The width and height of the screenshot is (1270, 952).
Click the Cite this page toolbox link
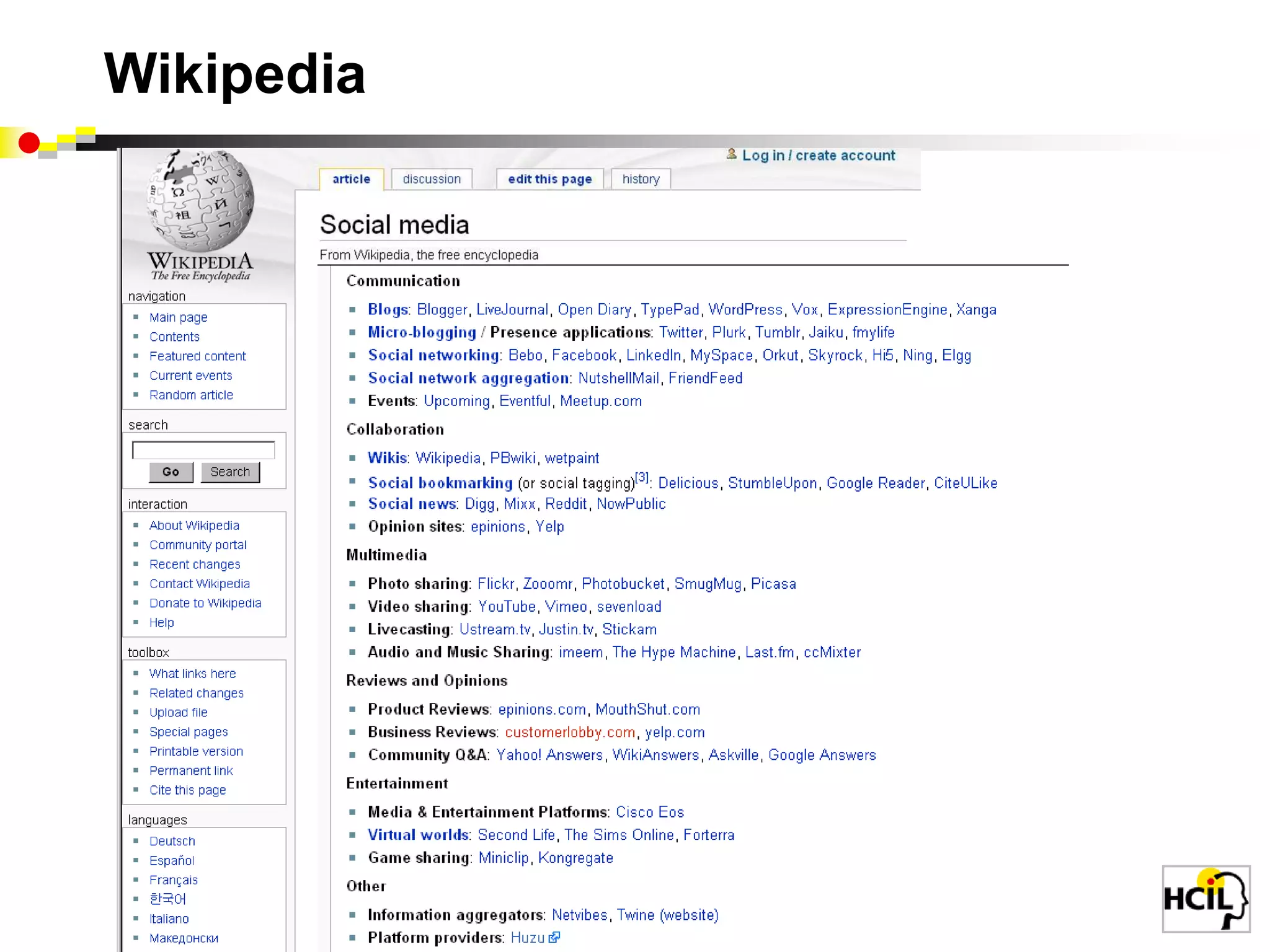(x=187, y=790)
